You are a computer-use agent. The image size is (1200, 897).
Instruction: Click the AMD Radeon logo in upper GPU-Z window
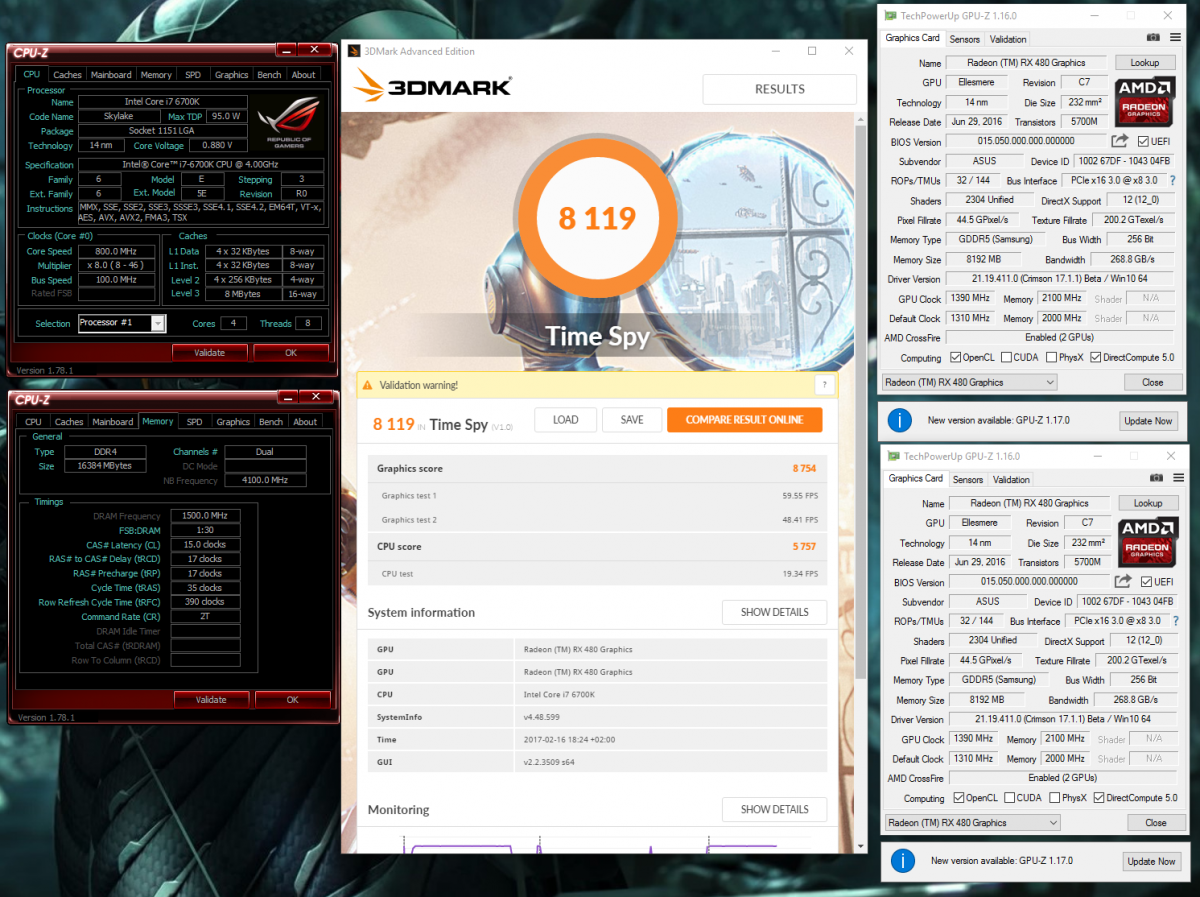click(1146, 100)
